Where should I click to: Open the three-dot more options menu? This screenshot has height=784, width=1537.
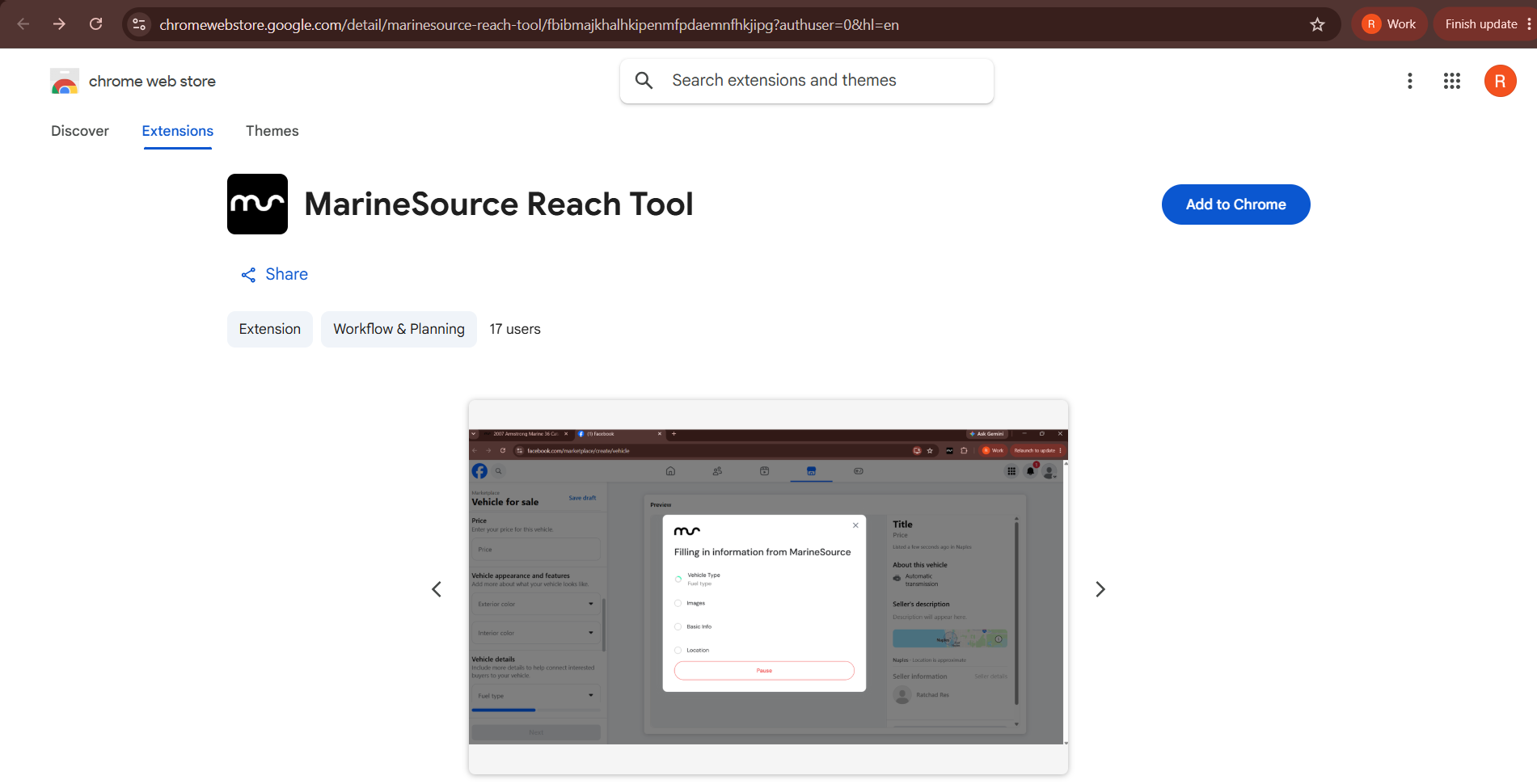point(1409,81)
